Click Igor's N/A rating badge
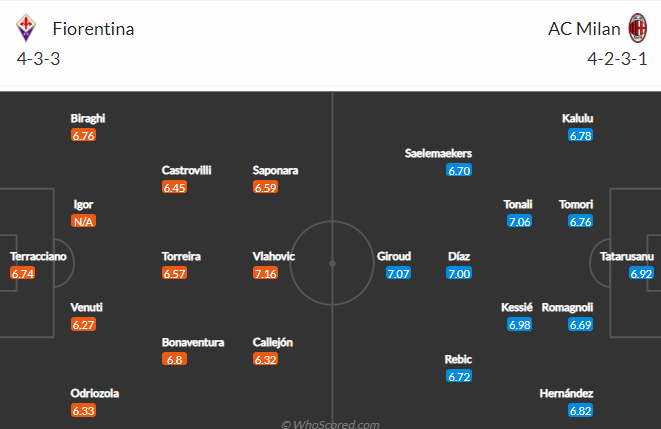This screenshot has width=661, height=429. point(83,221)
